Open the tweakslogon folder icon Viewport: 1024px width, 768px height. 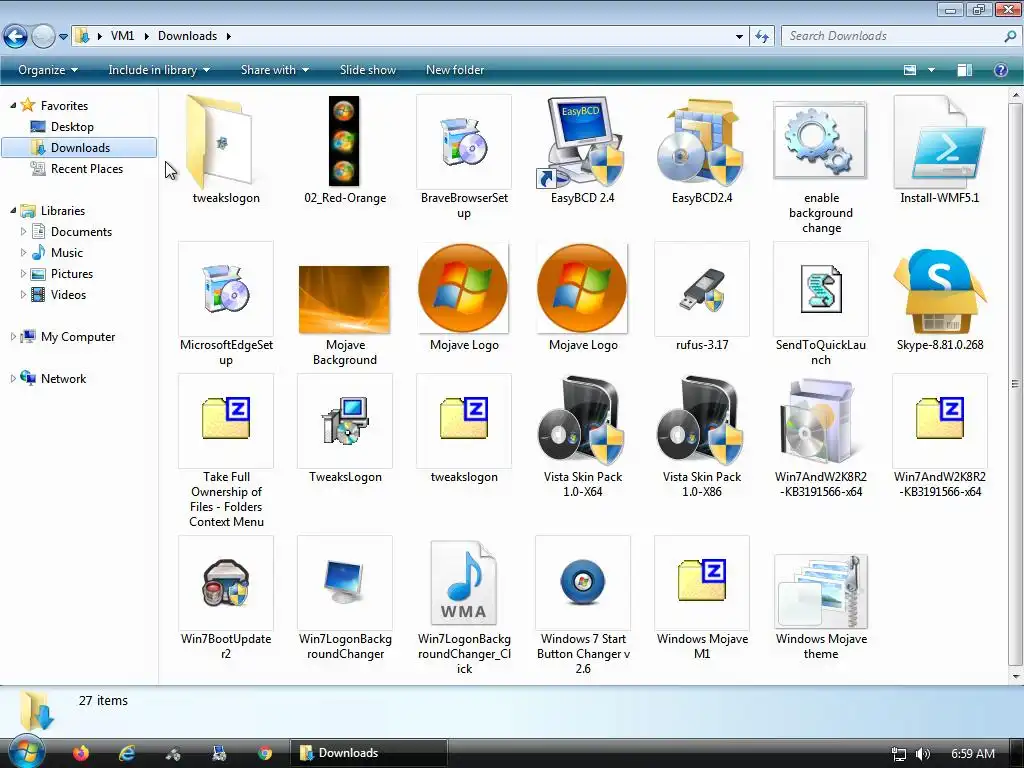[221, 142]
